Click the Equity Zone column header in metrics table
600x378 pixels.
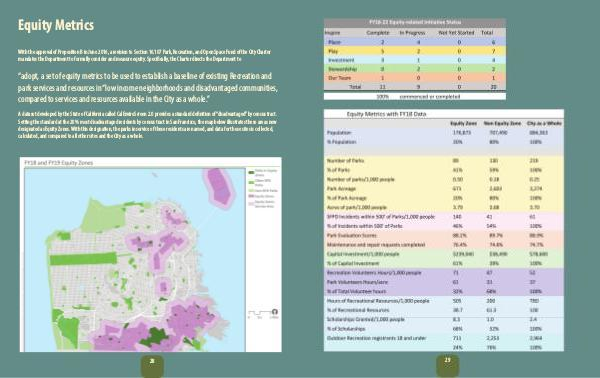[x=463, y=123]
